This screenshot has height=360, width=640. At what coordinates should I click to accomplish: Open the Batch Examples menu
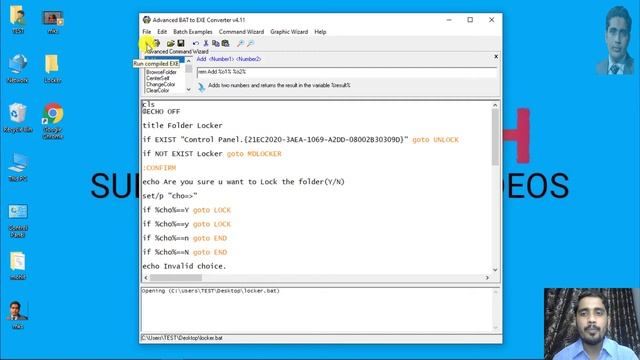pos(193,31)
